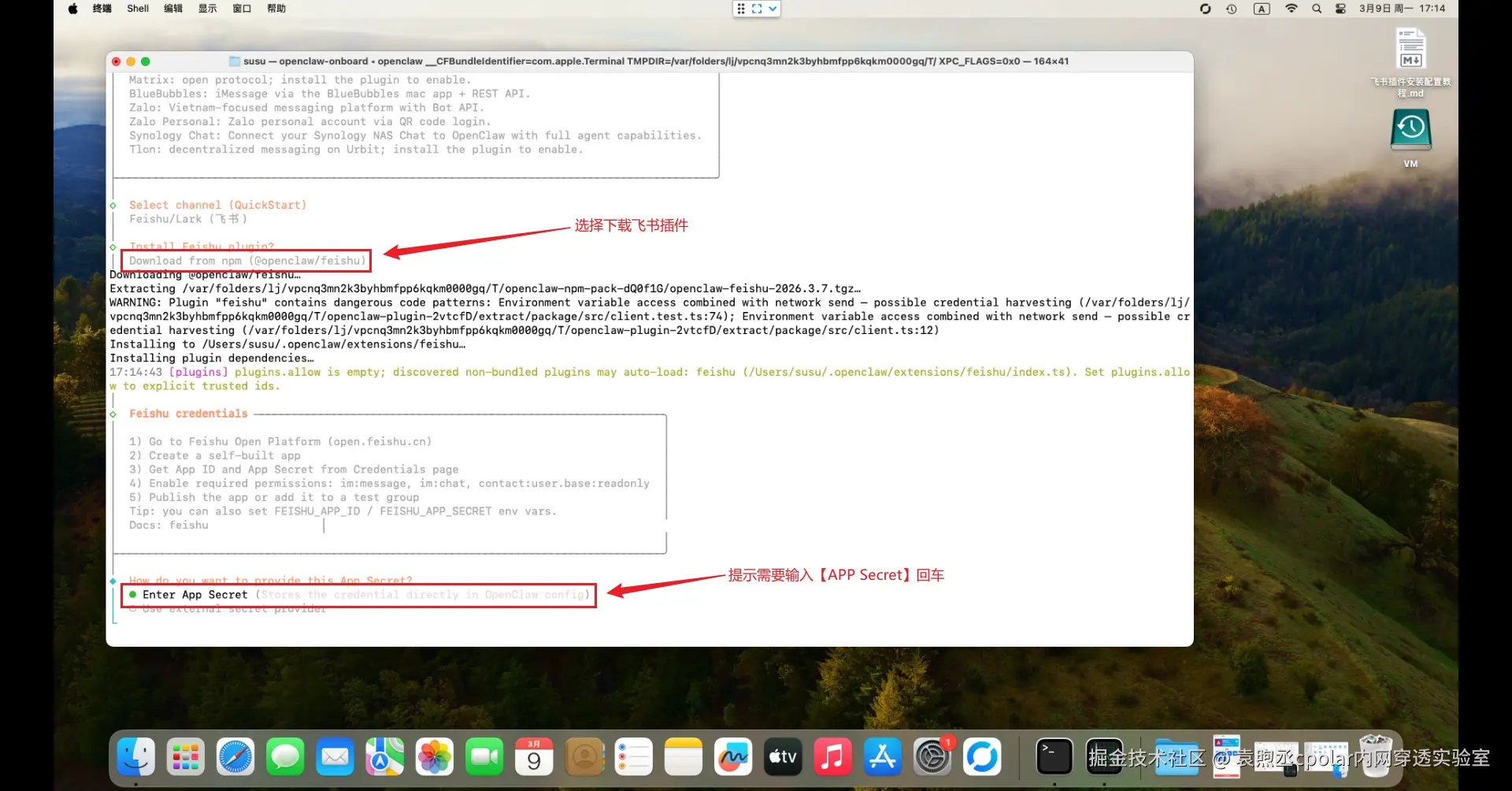The image size is (1512, 791).
Task: Open the 显示 menu
Action: tap(208, 9)
